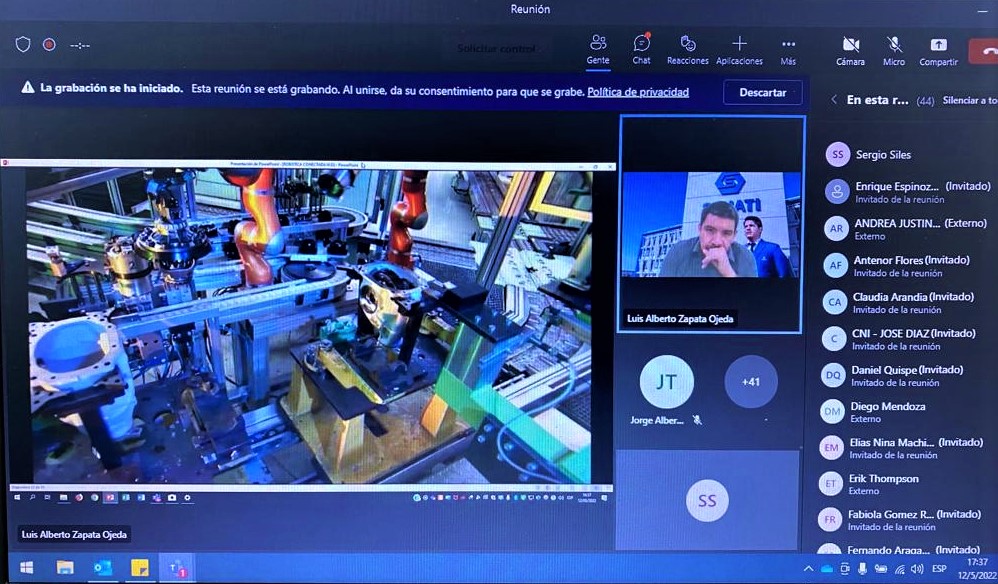The width and height of the screenshot is (998, 584).
Task: Click the +41 more participants bubble
Action: tap(750, 381)
